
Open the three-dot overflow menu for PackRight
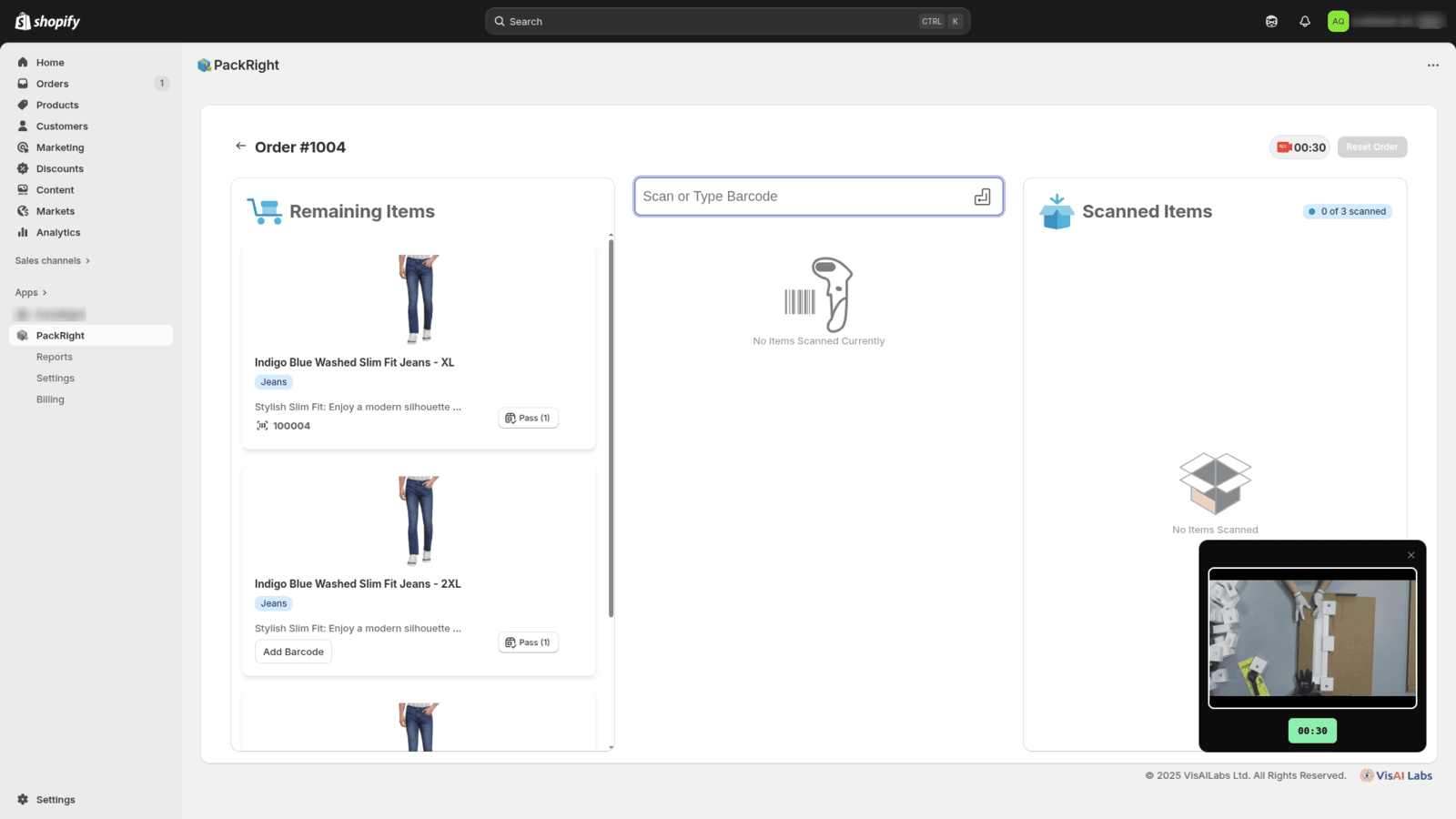[1432, 65]
